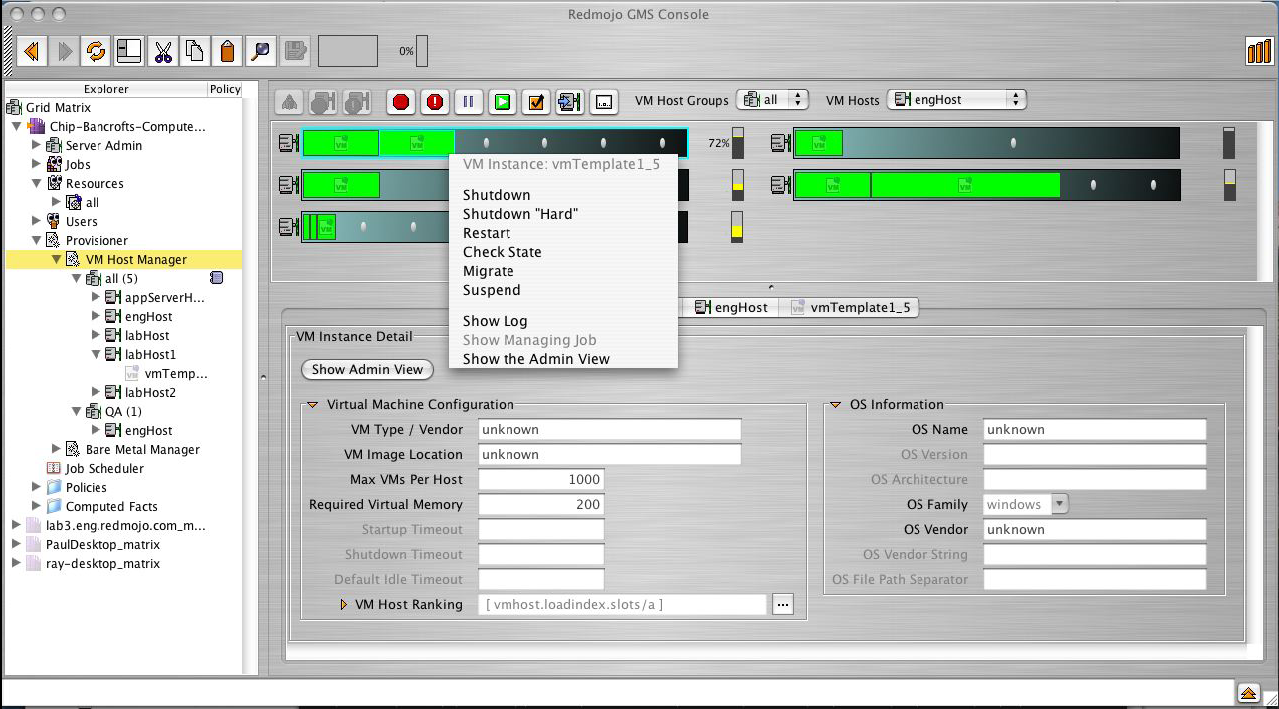Select the VM Host Manager tree item
Viewport: 1279px width, 709px height.
[136, 259]
